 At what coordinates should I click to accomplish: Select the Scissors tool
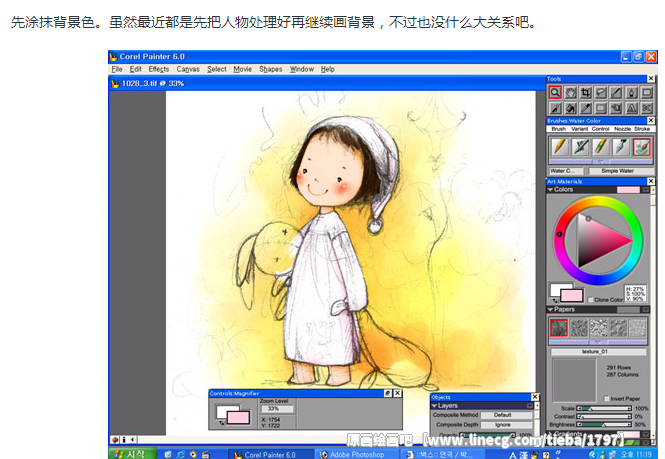point(647,108)
